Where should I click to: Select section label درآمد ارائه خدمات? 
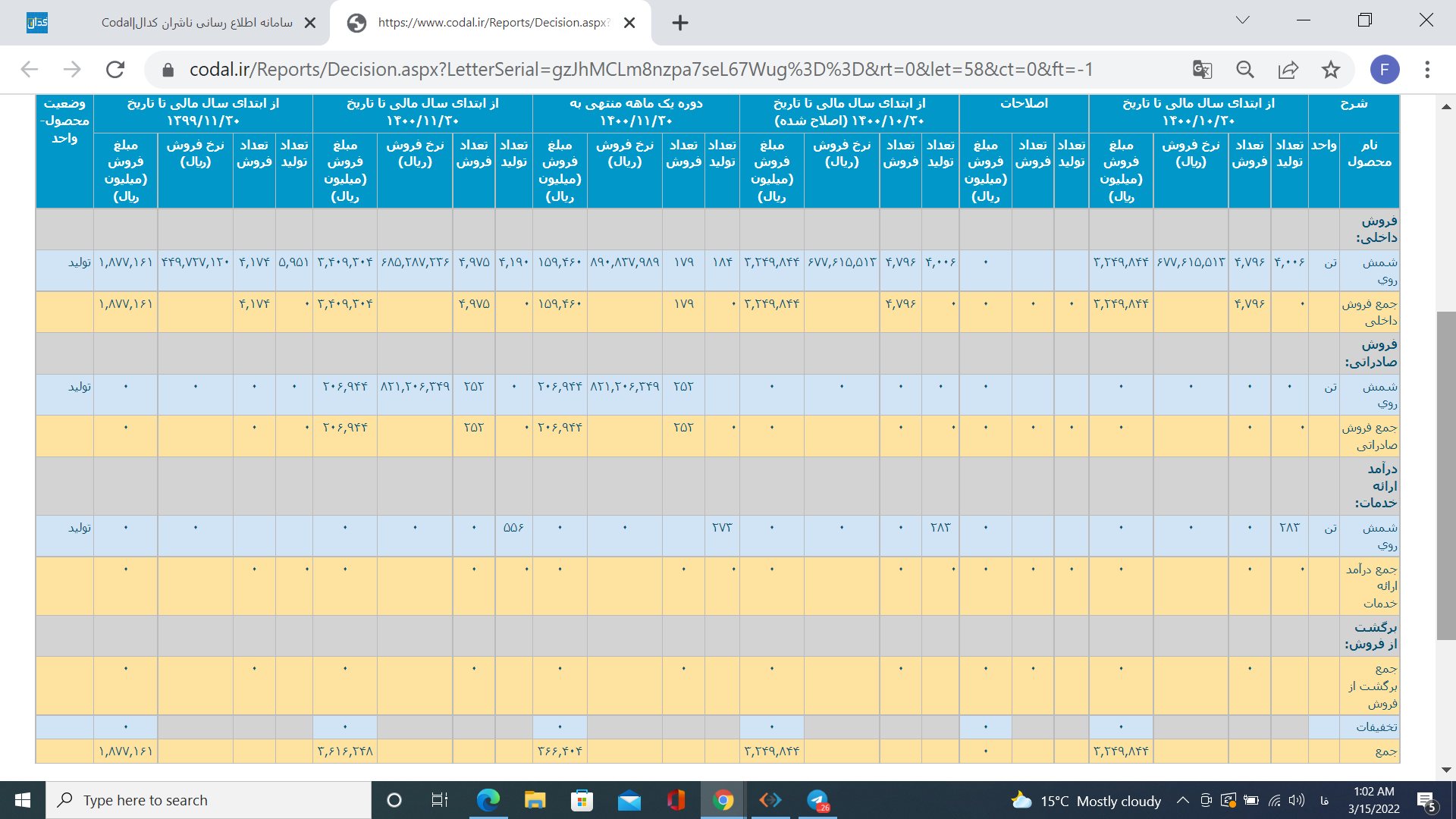coord(1376,486)
